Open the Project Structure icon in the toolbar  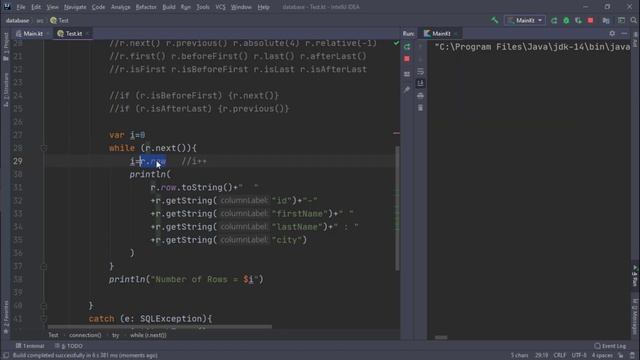[606, 20]
